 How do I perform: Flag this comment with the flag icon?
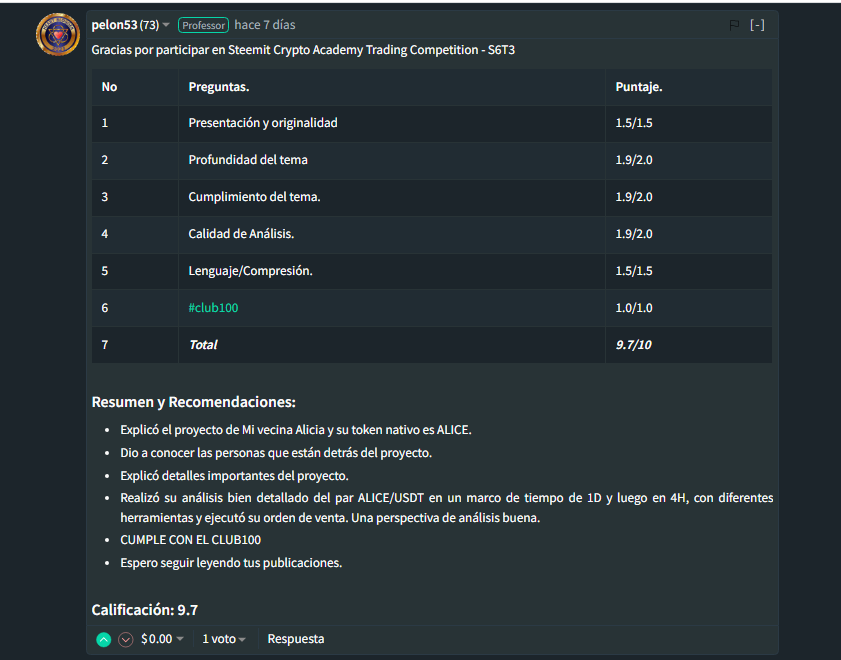pyautogui.click(x=734, y=25)
